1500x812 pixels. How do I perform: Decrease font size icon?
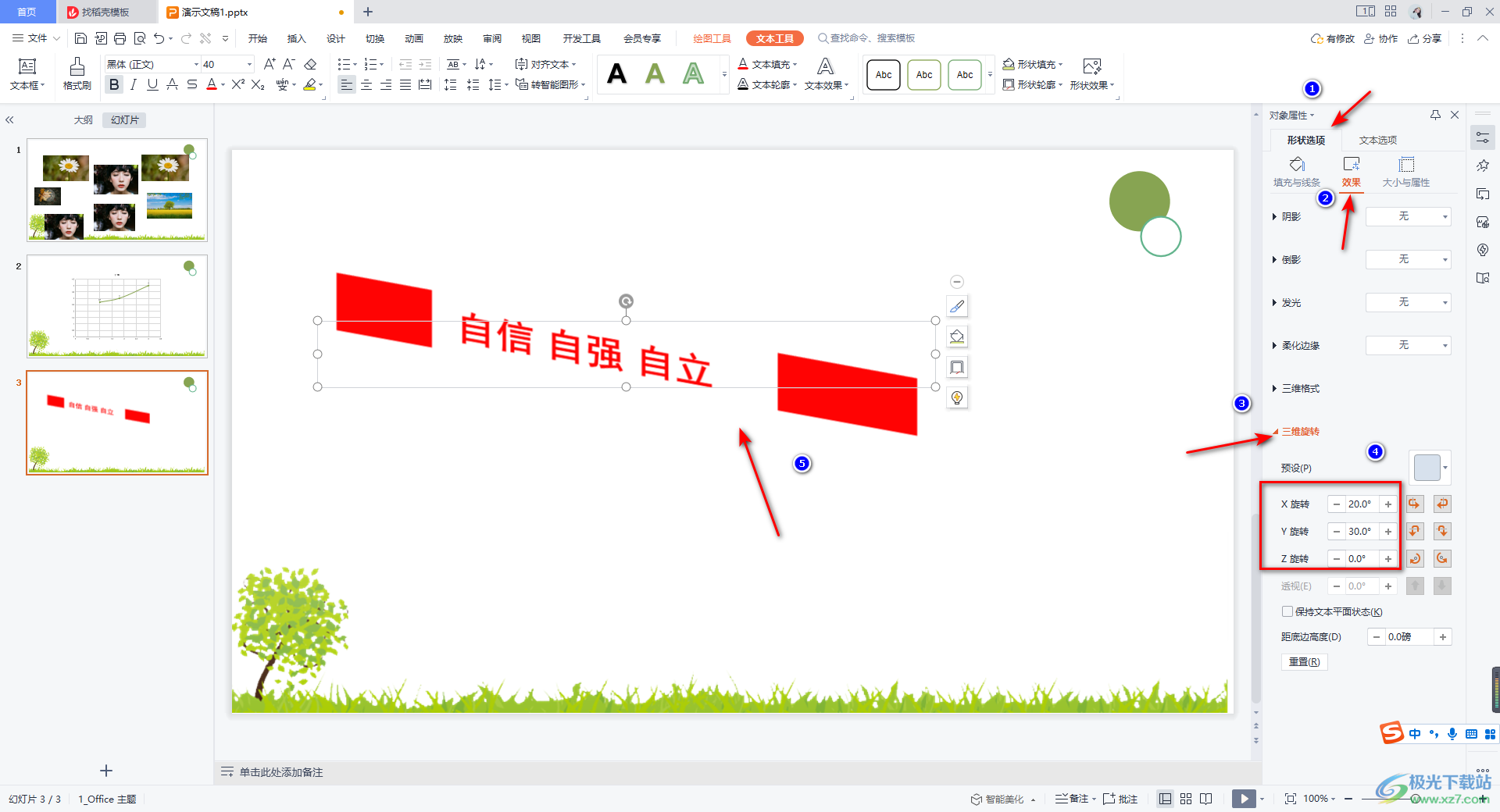[x=289, y=64]
